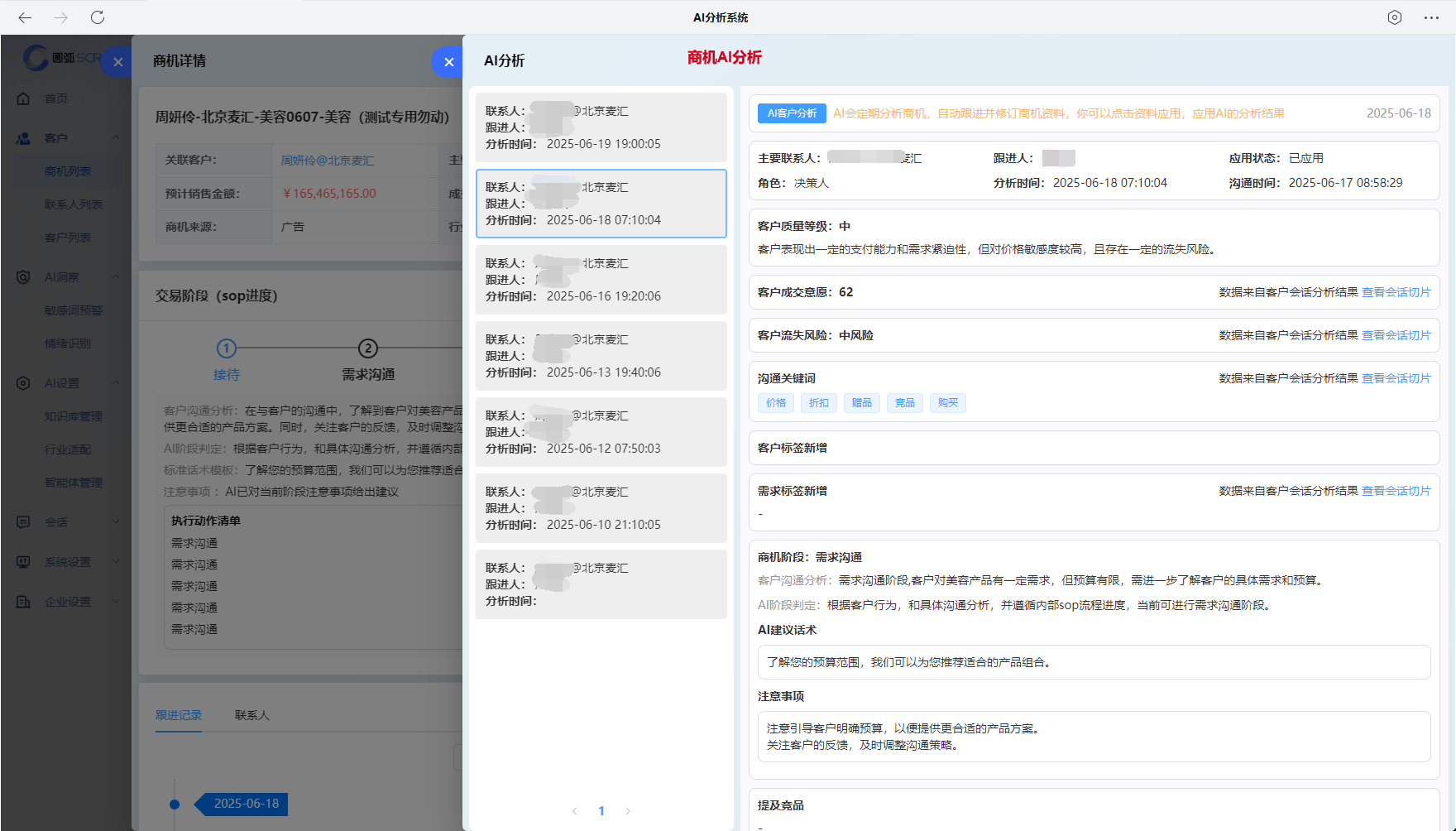Close the AI分析 panel with blue X
This screenshot has width=1456, height=831.
448,61
